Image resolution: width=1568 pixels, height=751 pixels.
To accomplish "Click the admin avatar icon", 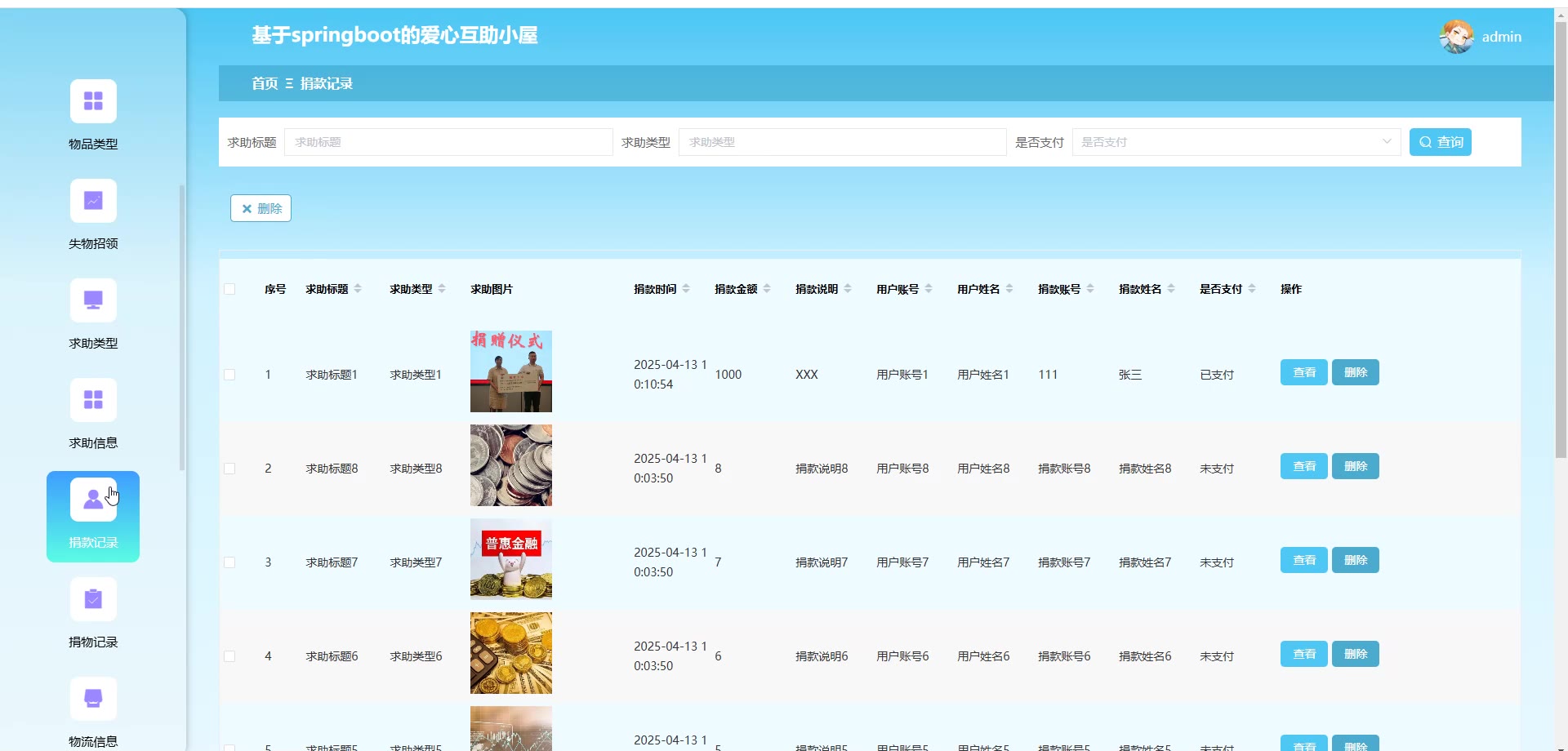I will pos(1456,37).
